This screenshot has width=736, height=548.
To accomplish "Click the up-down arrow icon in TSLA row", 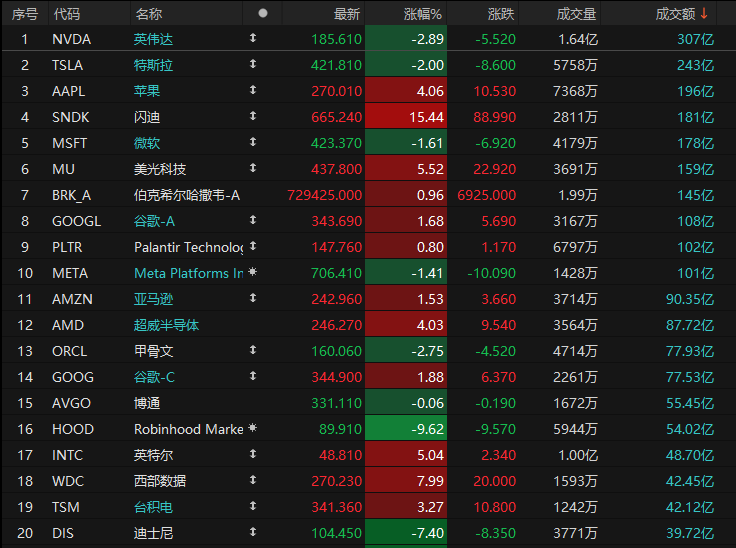I will pyautogui.click(x=253, y=63).
